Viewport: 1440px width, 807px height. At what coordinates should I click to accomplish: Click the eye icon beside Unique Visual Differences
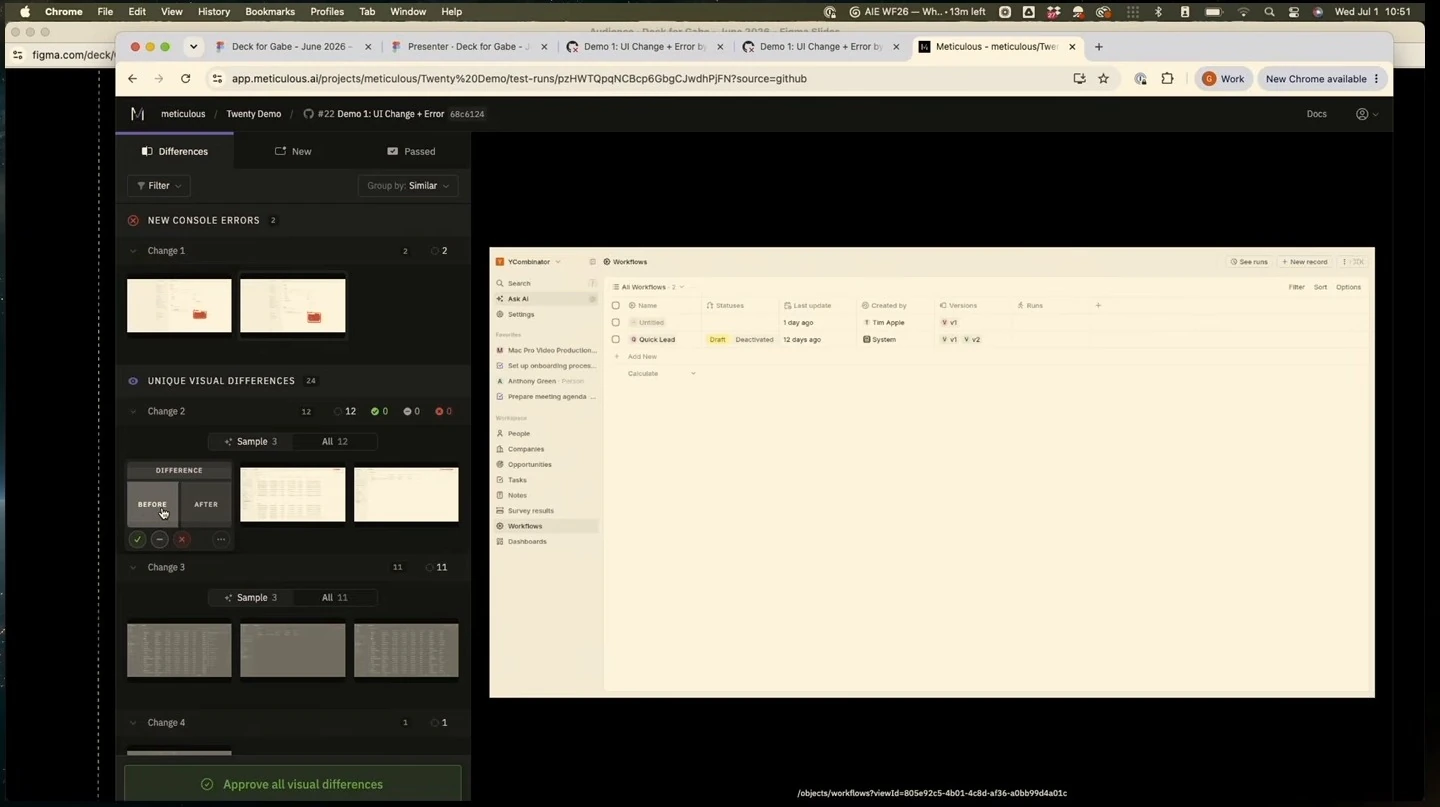[x=133, y=381]
